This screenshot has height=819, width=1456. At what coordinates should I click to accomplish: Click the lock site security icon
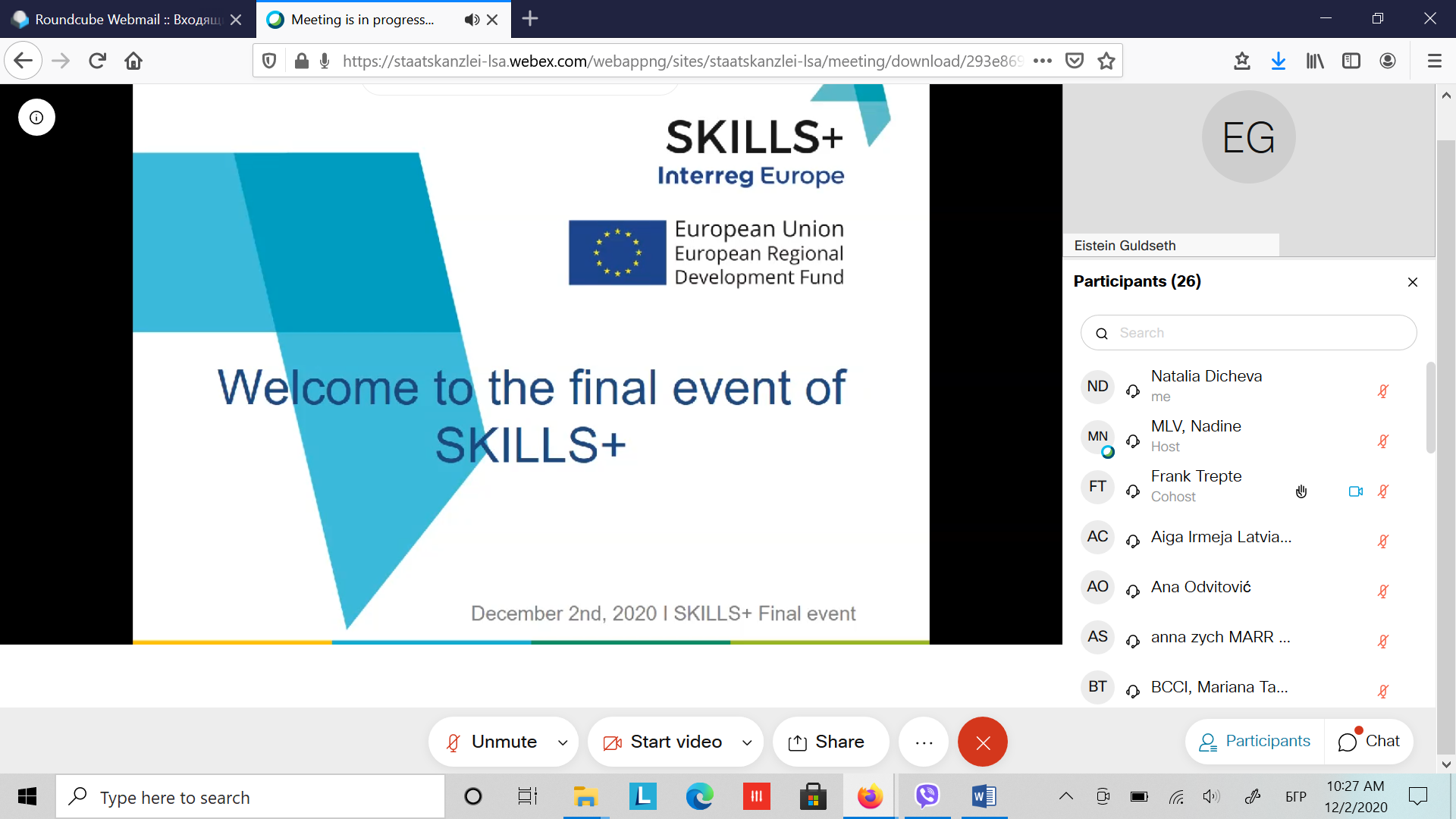[x=301, y=61]
